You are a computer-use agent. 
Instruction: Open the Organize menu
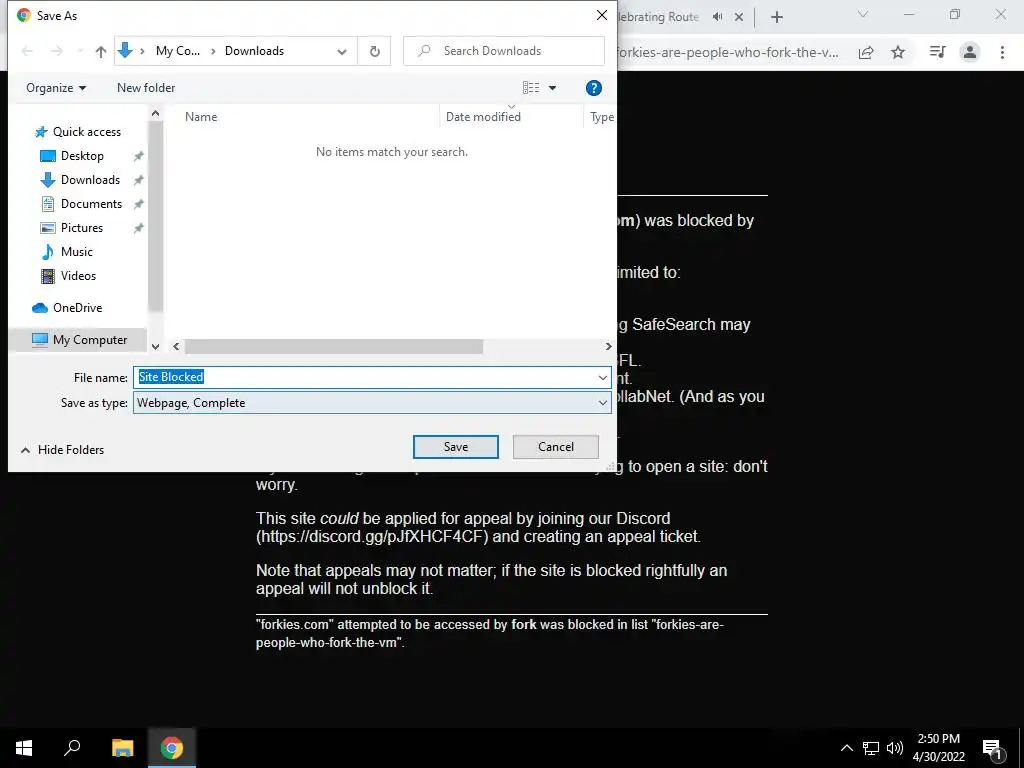click(56, 88)
